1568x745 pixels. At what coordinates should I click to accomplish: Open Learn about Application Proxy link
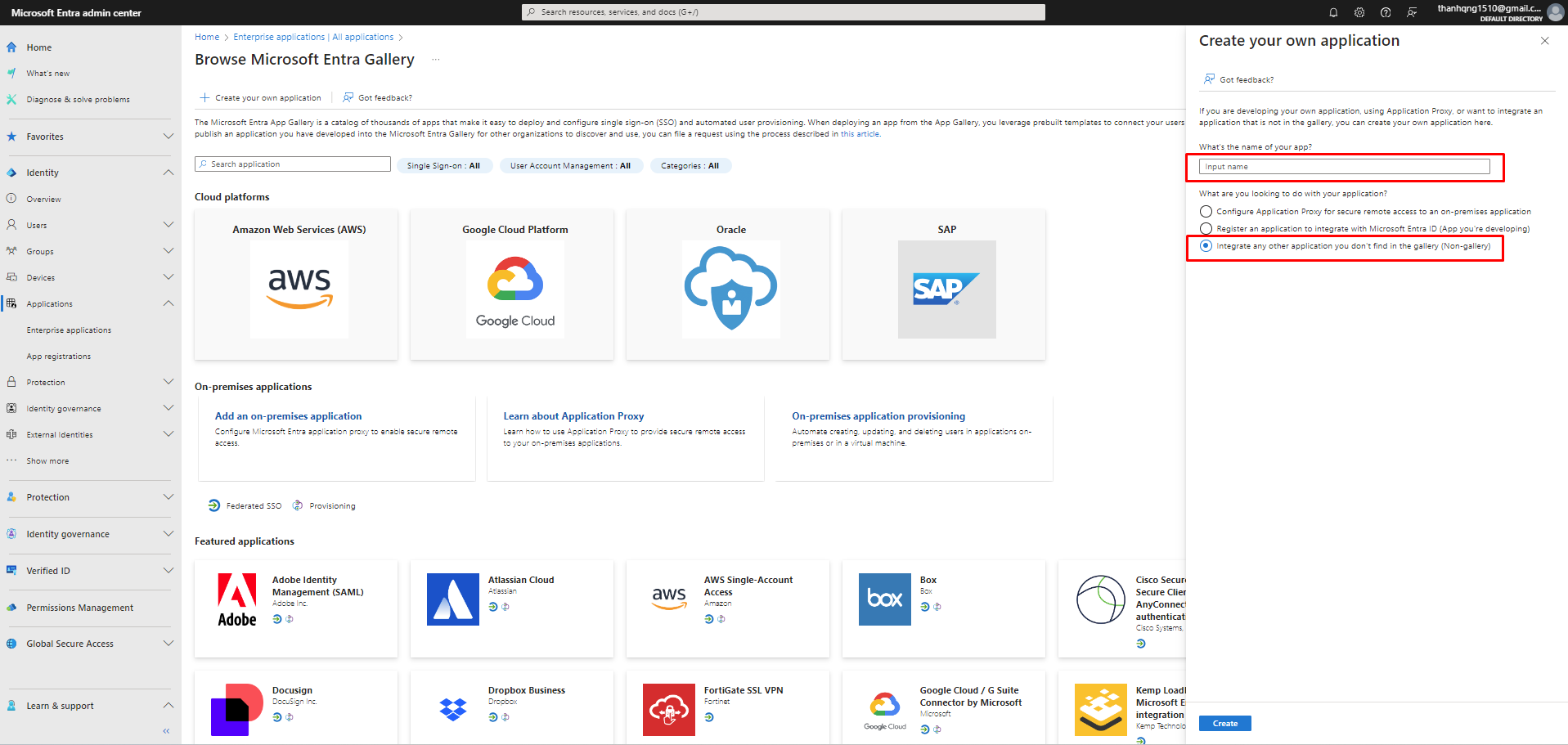click(x=573, y=416)
